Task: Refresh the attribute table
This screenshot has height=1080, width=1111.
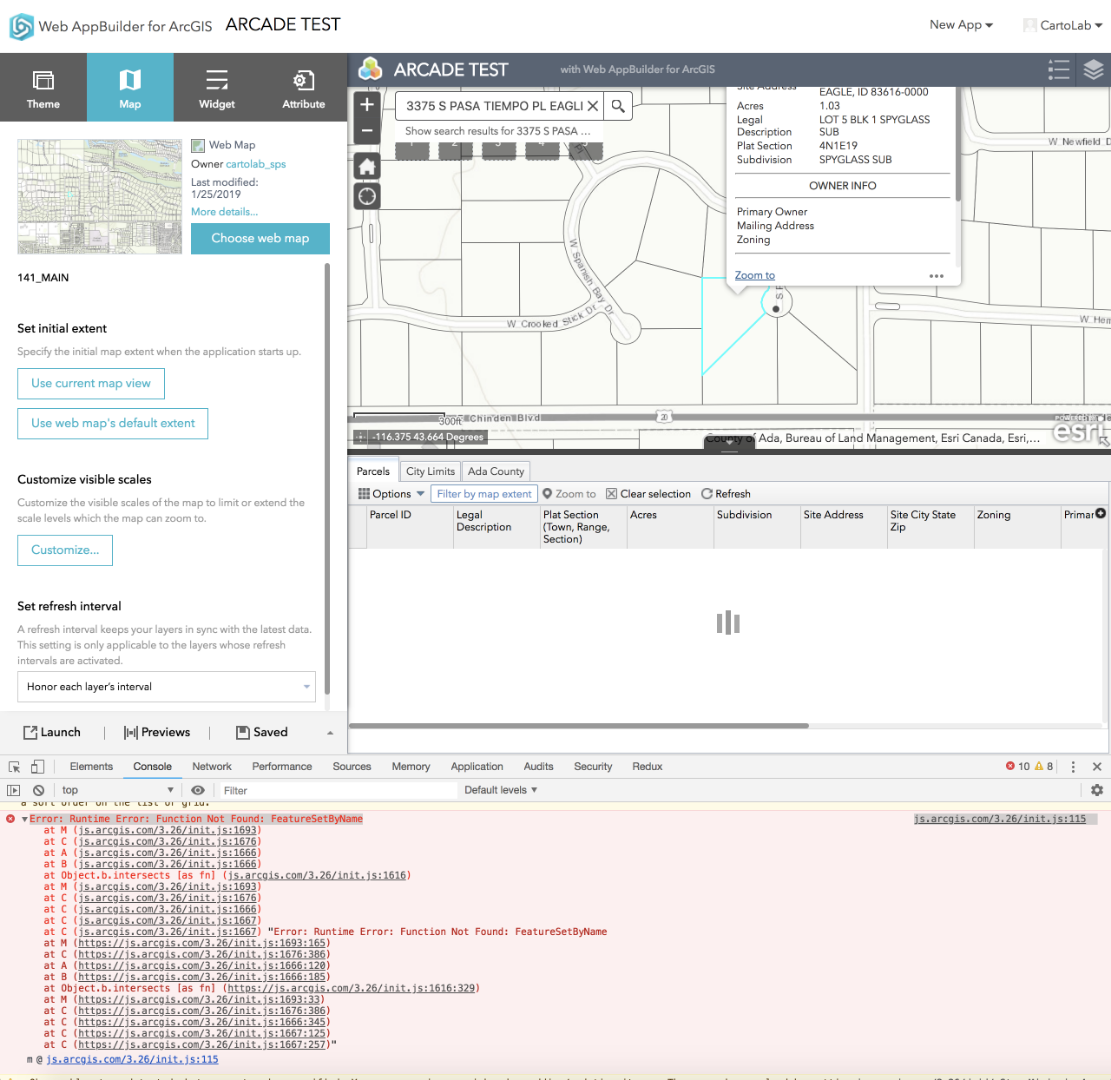Action: tap(726, 494)
